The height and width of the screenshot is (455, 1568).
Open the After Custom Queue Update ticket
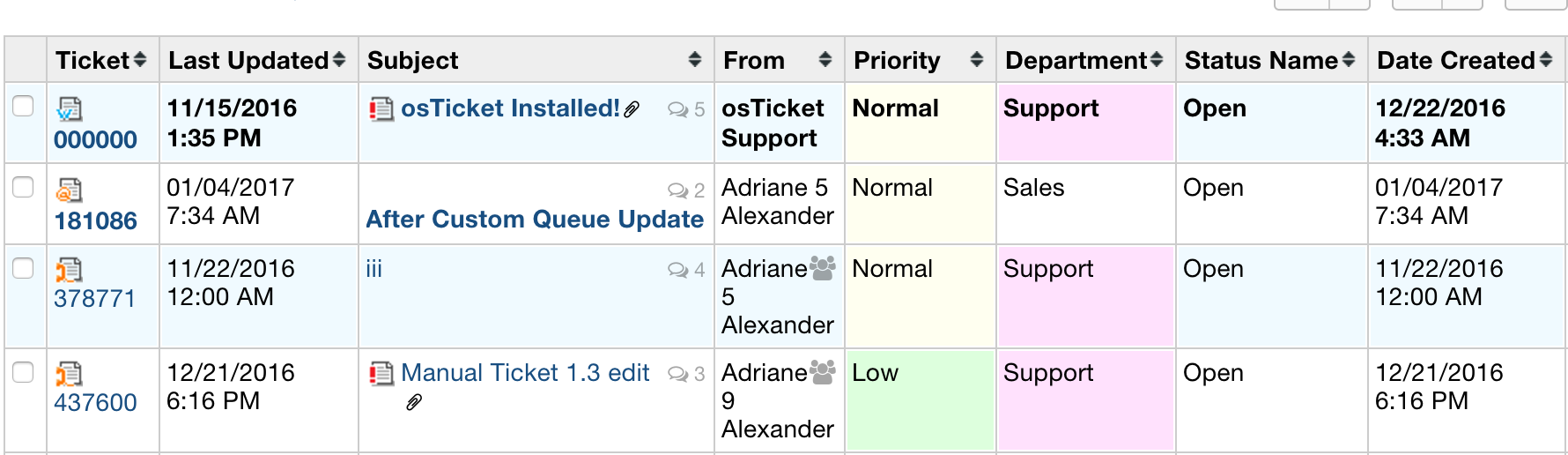(x=534, y=220)
